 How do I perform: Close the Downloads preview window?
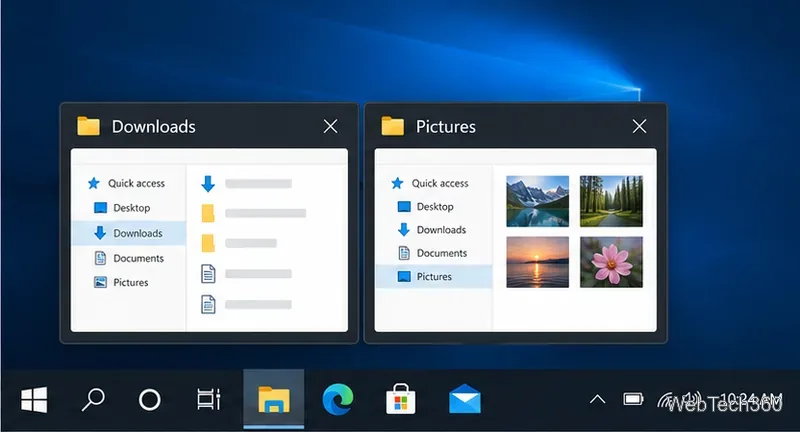(x=331, y=126)
